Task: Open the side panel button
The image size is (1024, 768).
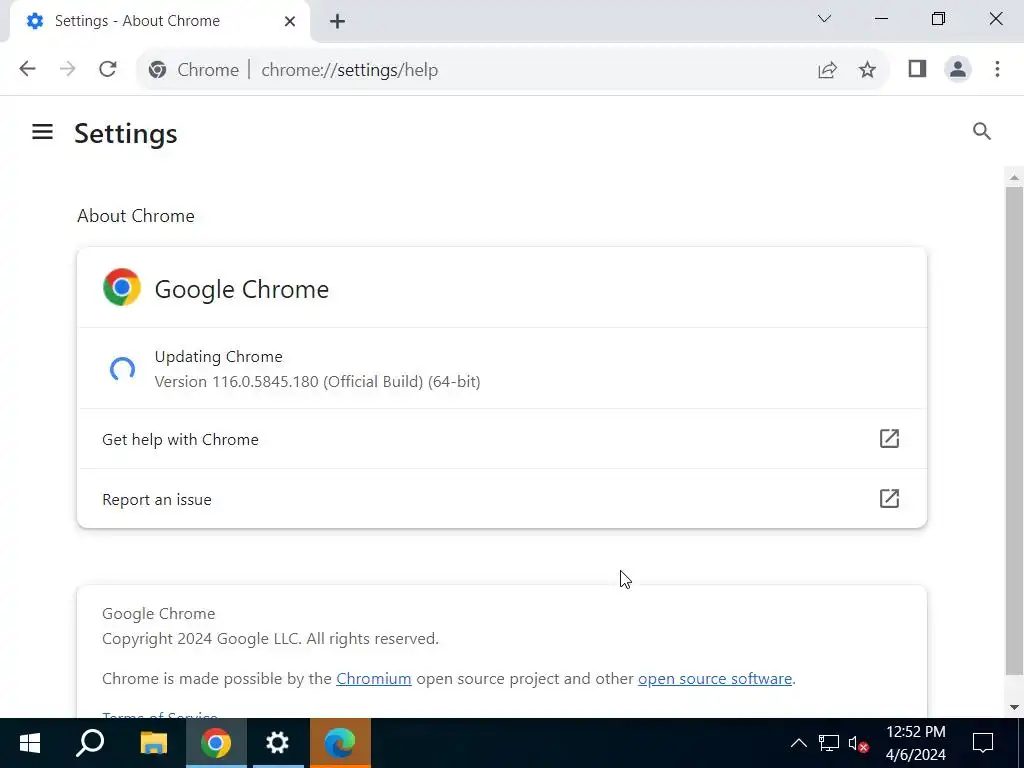Action: [918, 69]
